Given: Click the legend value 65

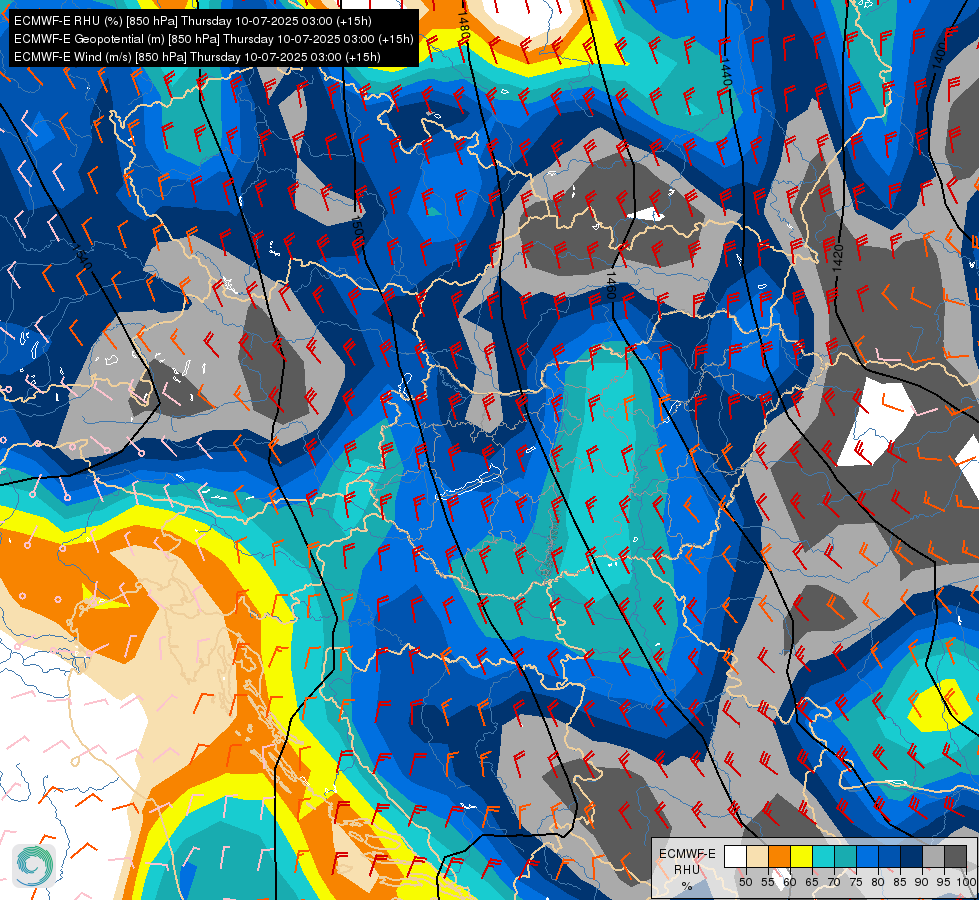Looking at the screenshot, I should pyautogui.click(x=812, y=882).
